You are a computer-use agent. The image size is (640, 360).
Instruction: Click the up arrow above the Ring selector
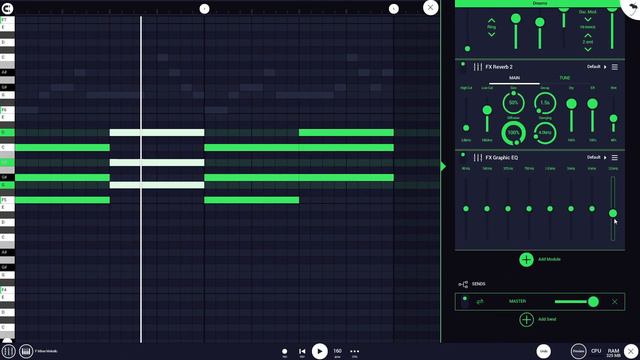tap(491, 20)
